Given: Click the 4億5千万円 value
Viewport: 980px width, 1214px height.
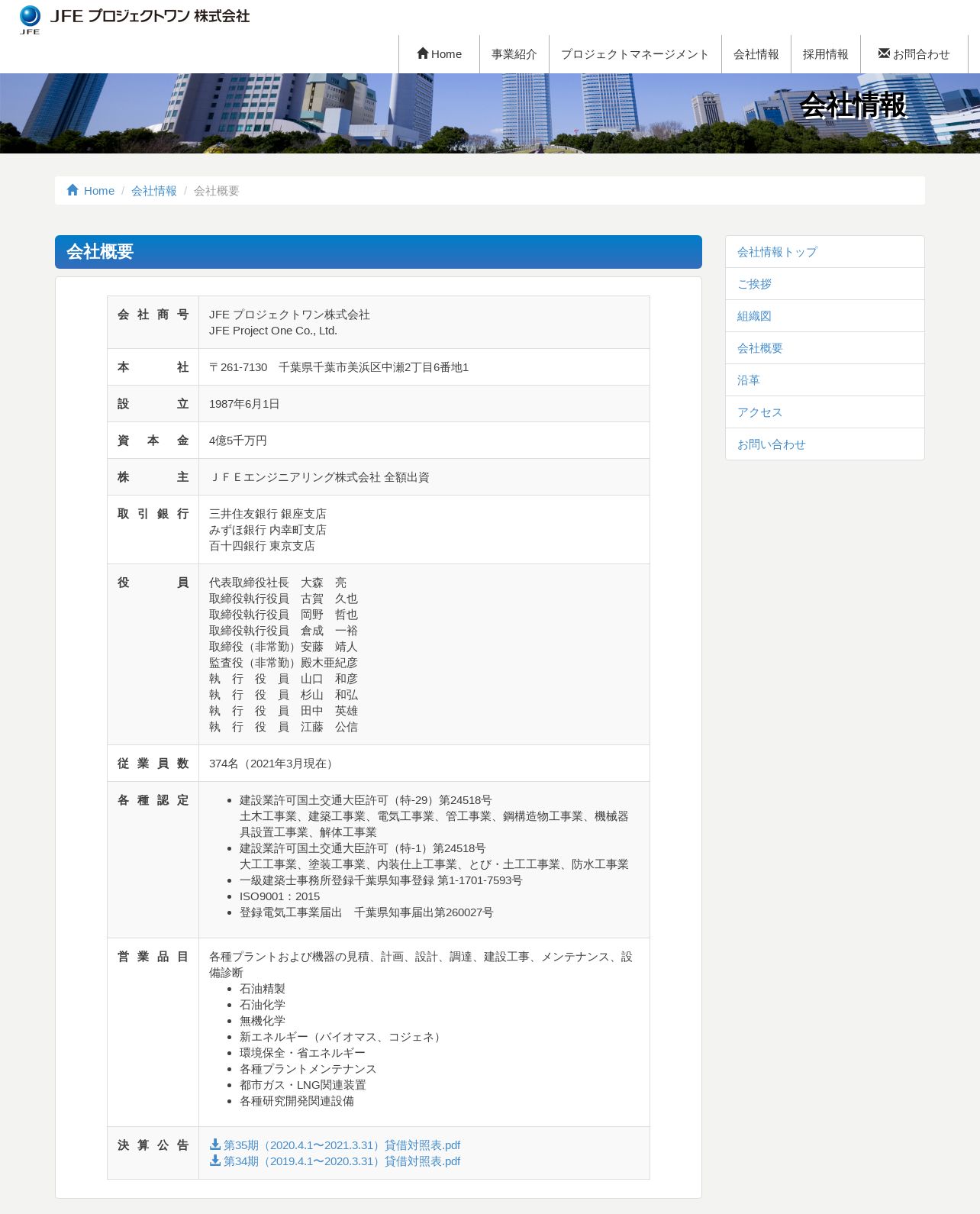Looking at the screenshot, I should 238,441.
